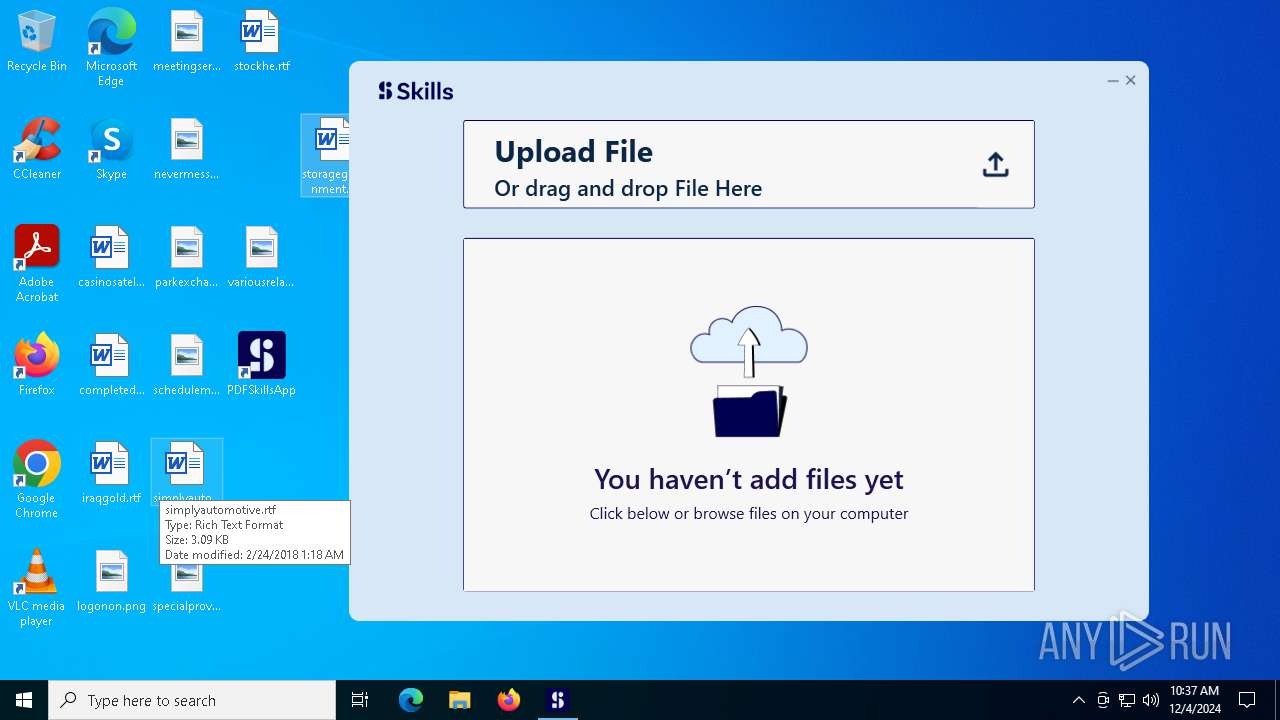The height and width of the screenshot is (720, 1280).
Task: Open the taskbar clock showing 10:37 AM
Action: 1194,700
